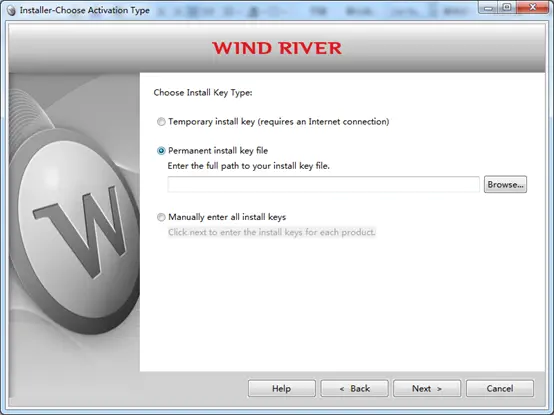Viewport: 554px width, 415px height.
Task: Open the Browse... file dialog
Action: (505, 184)
